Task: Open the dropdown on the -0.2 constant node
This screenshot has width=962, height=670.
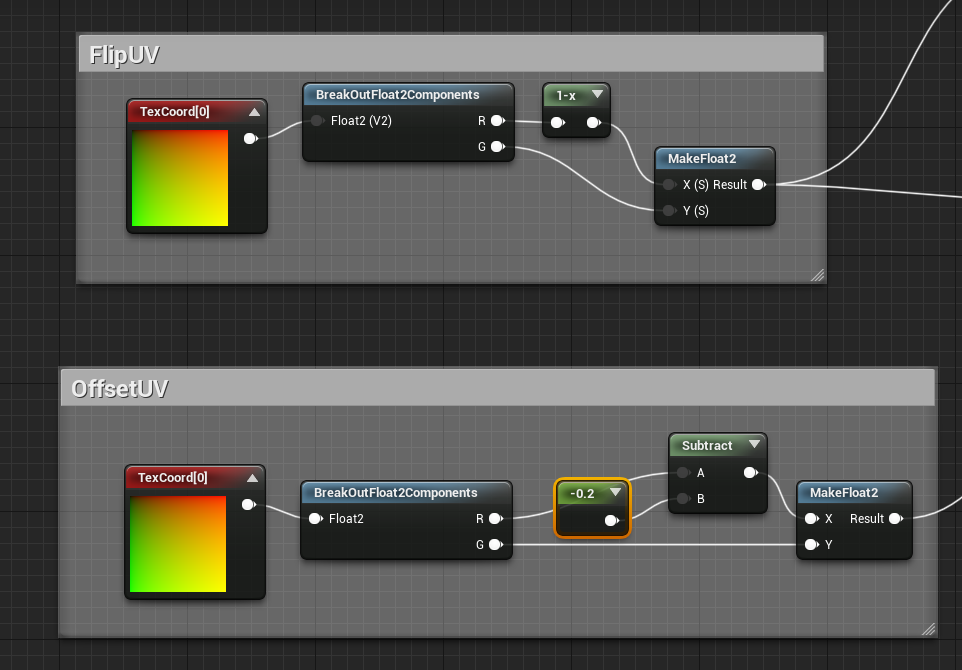Action: coord(617,493)
